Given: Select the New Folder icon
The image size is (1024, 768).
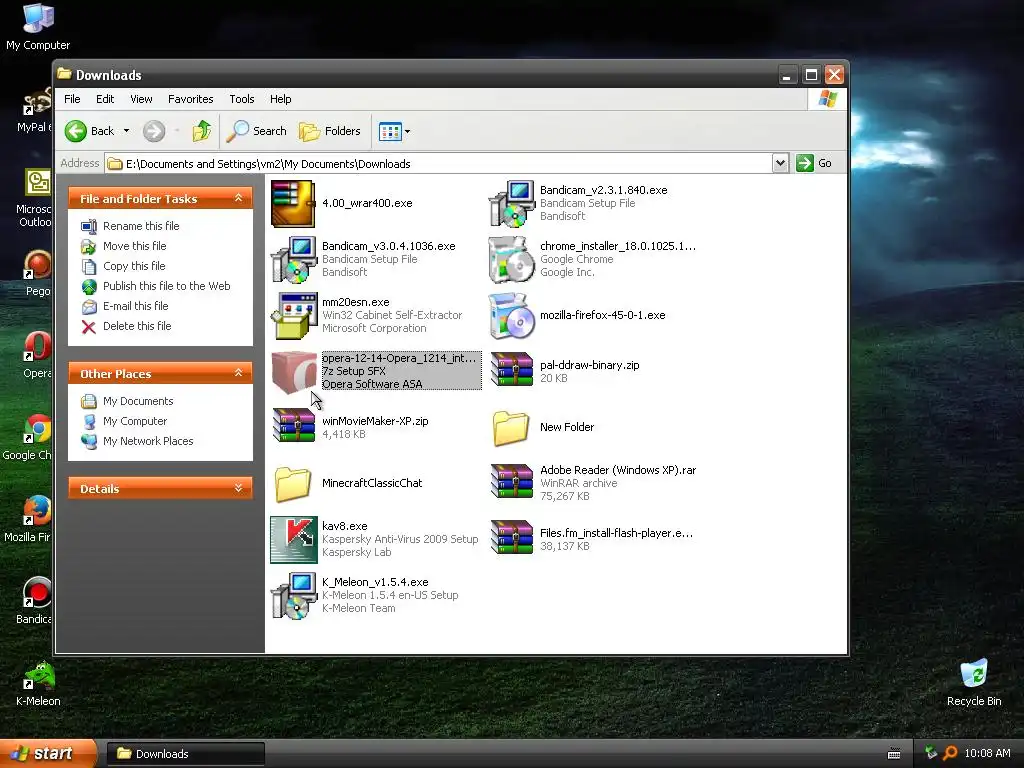Looking at the screenshot, I should pos(511,428).
